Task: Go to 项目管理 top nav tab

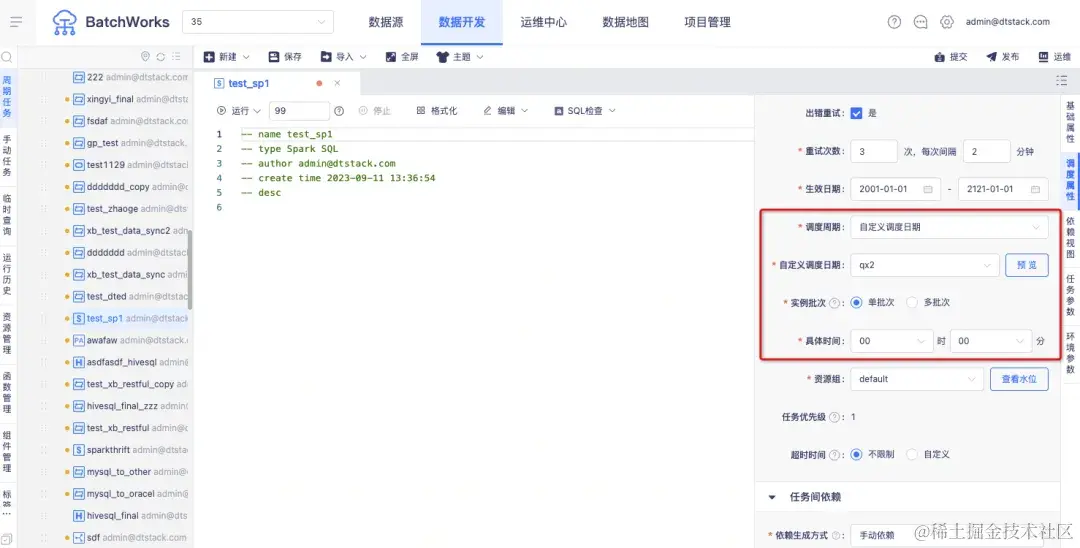Action: click(707, 22)
